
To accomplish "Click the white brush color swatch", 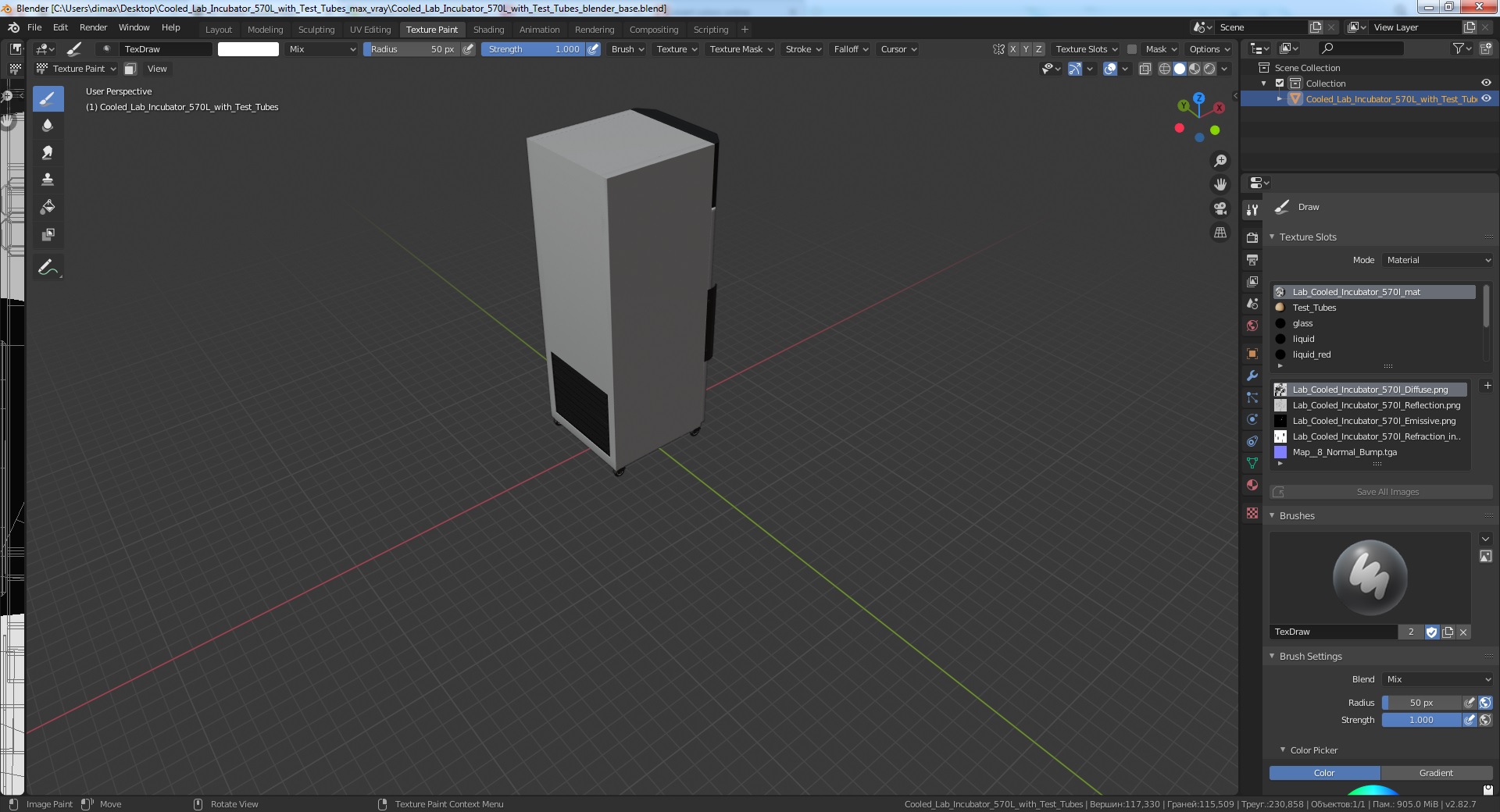I will coord(248,49).
